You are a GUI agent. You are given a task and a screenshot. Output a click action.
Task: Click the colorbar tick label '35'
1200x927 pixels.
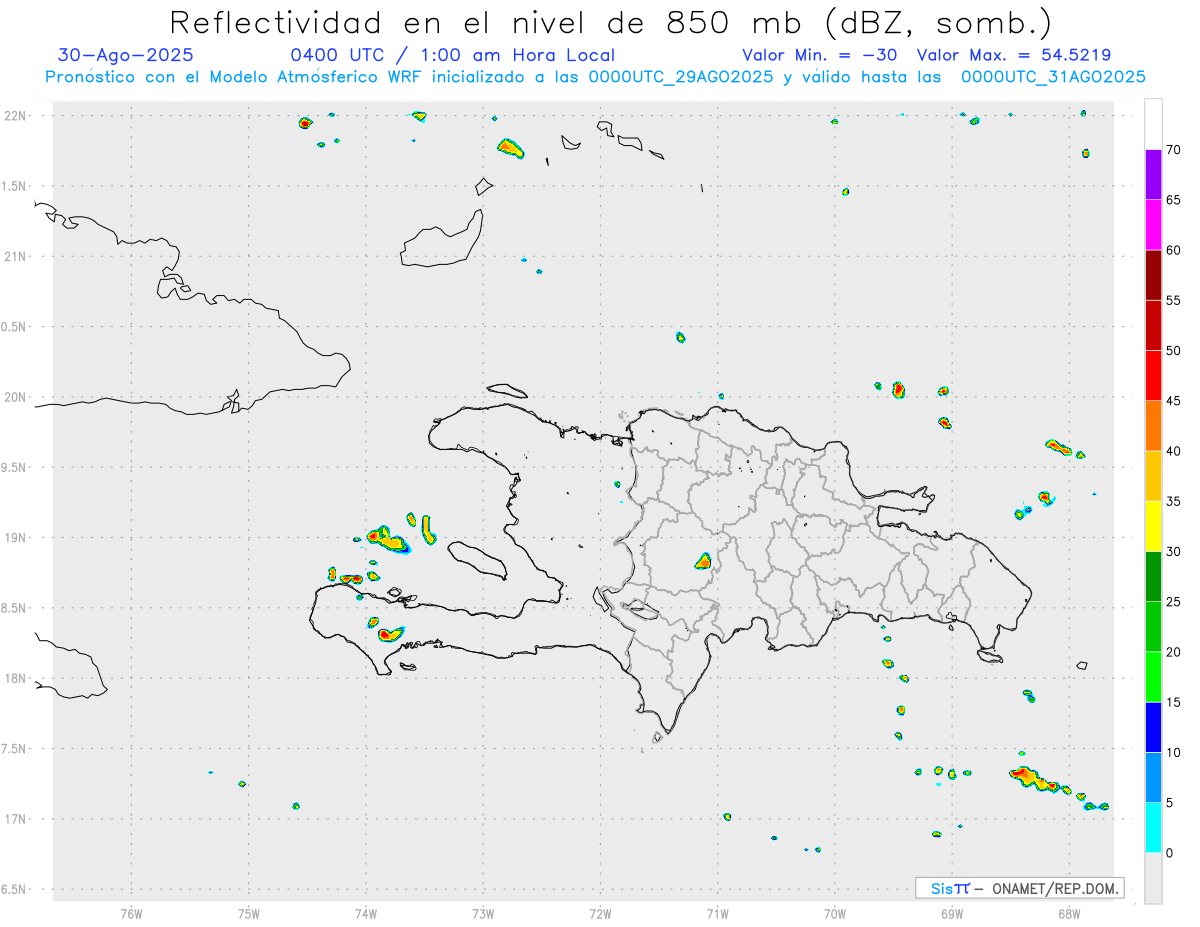coord(1173,501)
